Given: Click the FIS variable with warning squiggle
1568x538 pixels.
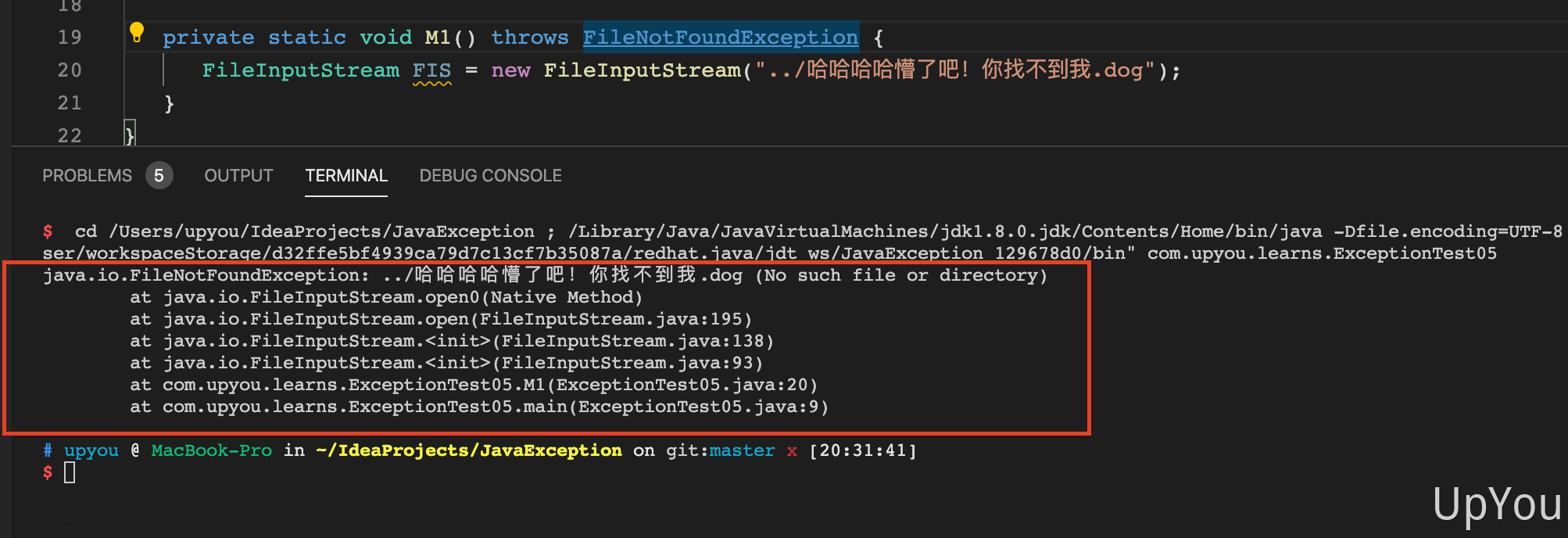Looking at the screenshot, I should [431, 70].
